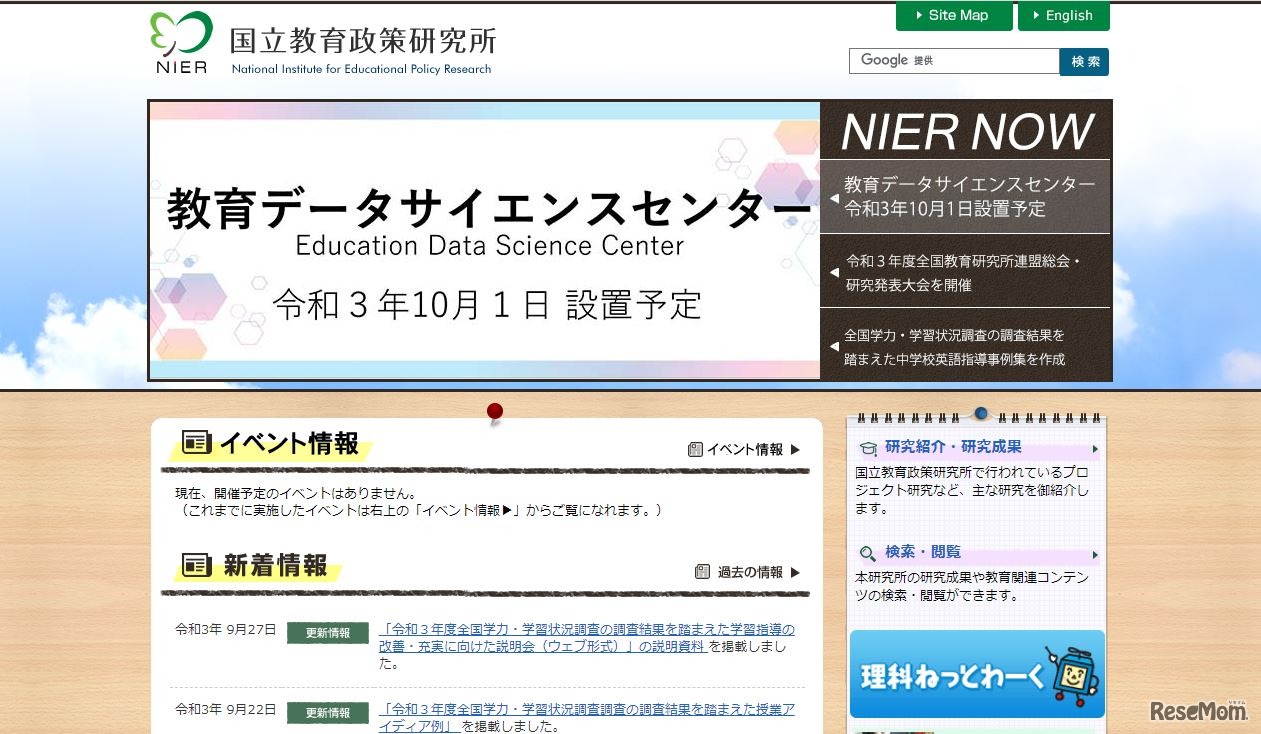Open the Site Map page
The width and height of the screenshot is (1261, 734).
953,15
